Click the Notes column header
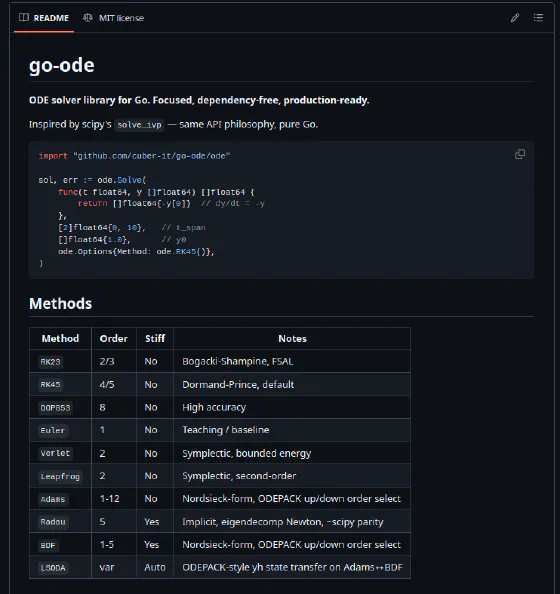 (292, 338)
